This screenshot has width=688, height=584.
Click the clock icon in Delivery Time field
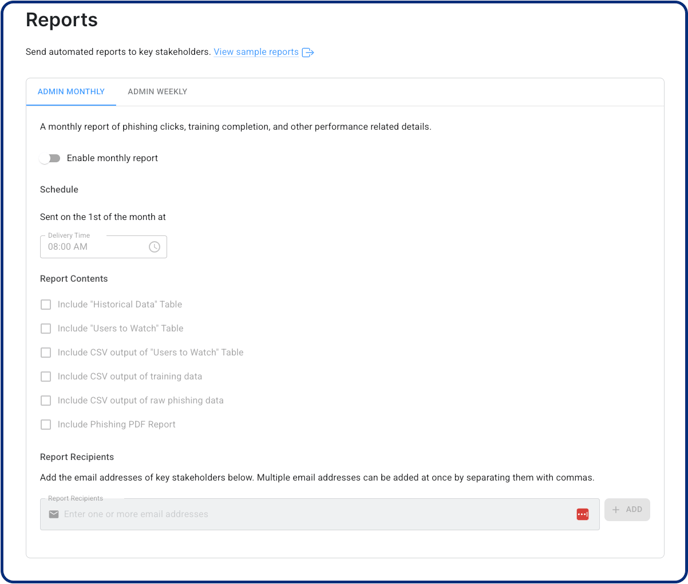coord(154,247)
